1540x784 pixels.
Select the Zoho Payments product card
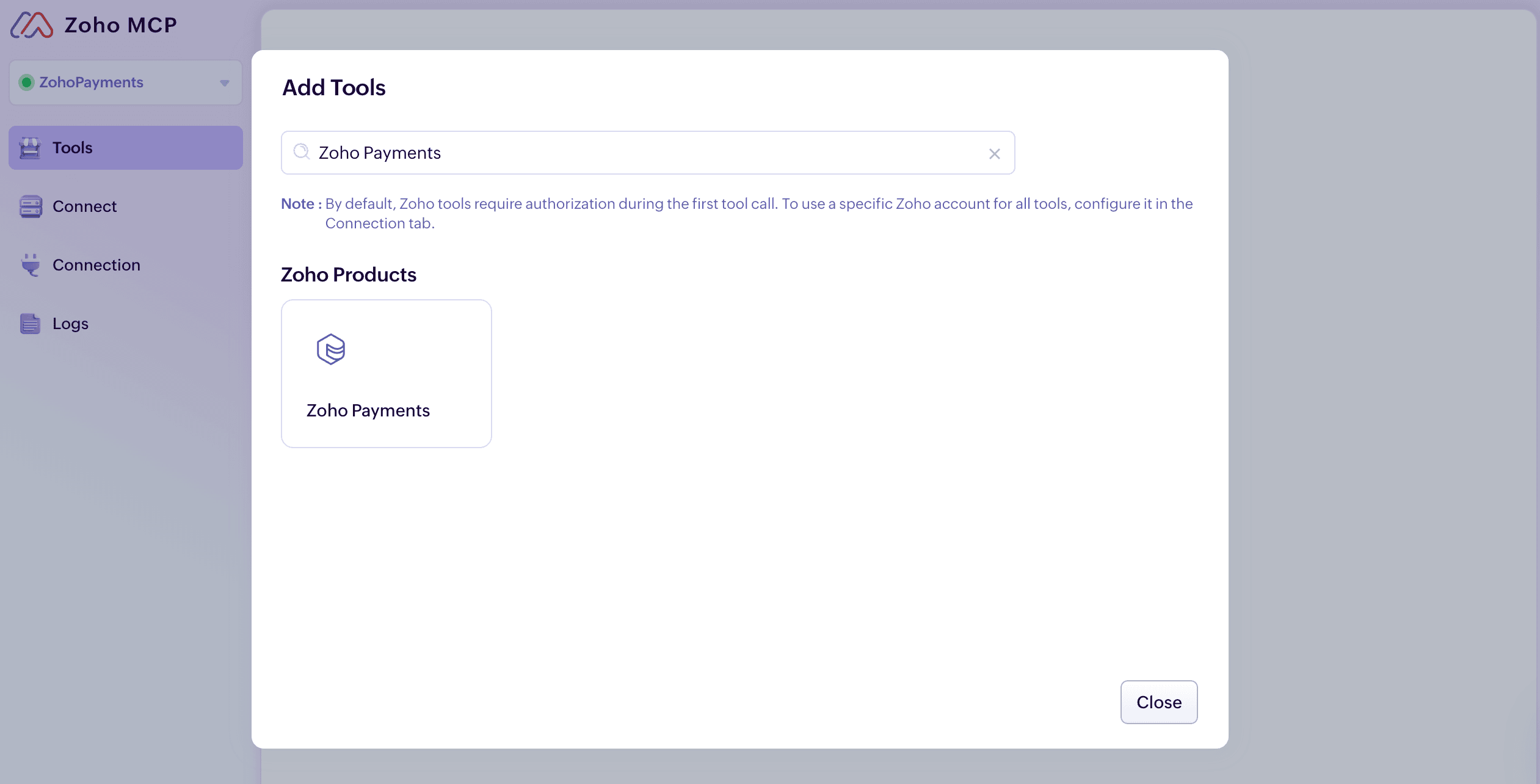coord(386,373)
